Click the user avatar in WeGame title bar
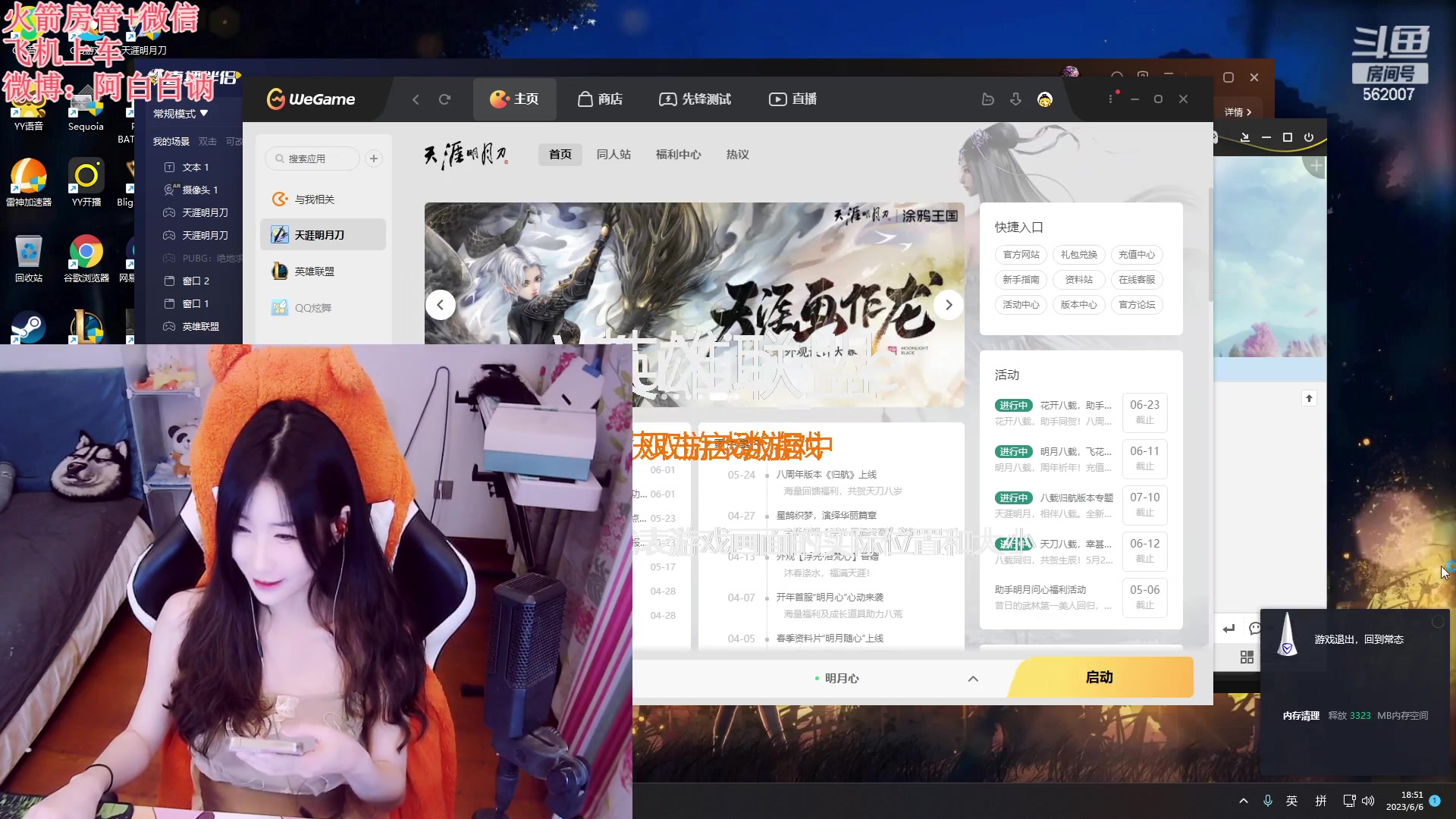Screen dimensions: 1456x819 (x=1045, y=99)
